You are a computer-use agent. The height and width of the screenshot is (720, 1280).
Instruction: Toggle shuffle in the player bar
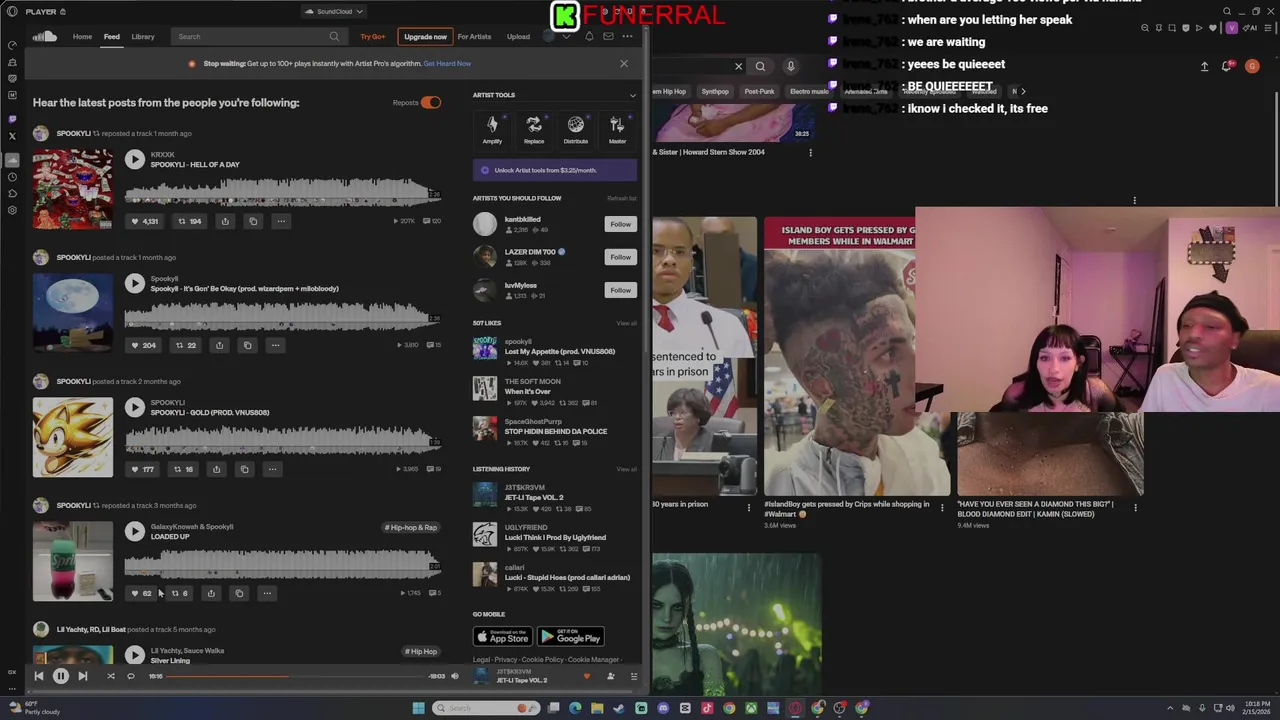(x=110, y=677)
